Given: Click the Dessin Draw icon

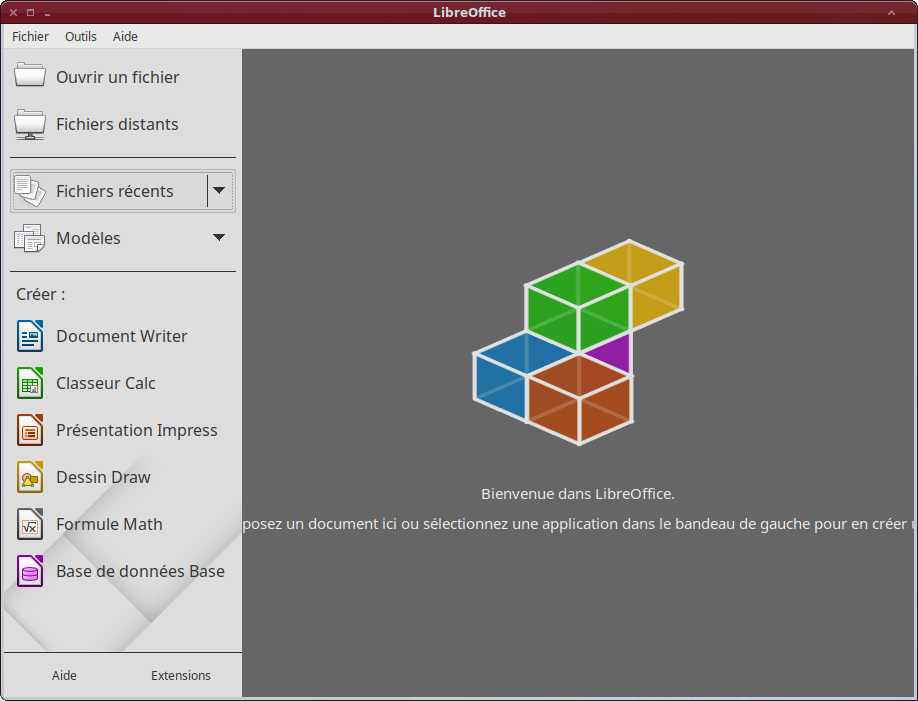Looking at the screenshot, I should click(x=30, y=477).
